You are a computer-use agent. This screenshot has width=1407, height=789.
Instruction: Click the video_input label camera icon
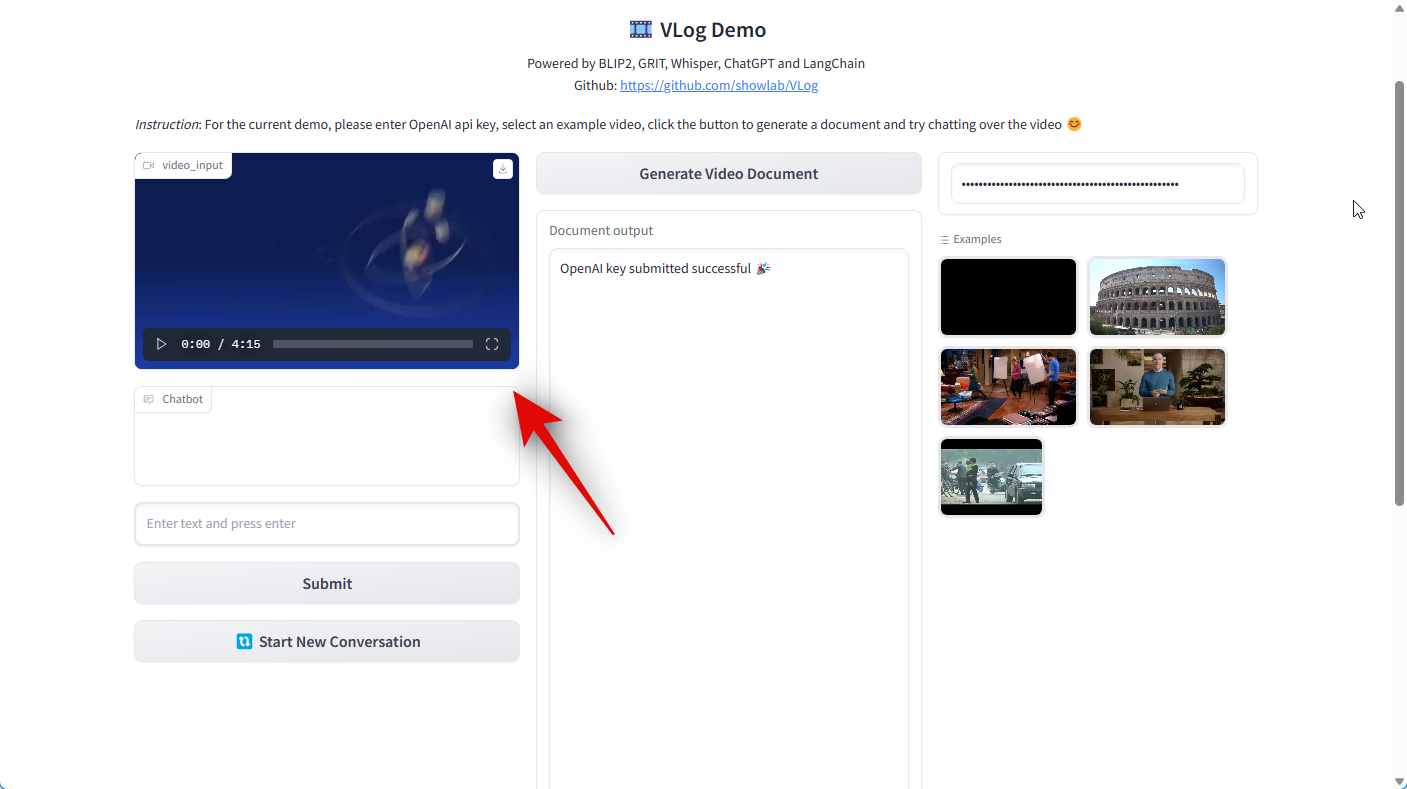pos(148,166)
